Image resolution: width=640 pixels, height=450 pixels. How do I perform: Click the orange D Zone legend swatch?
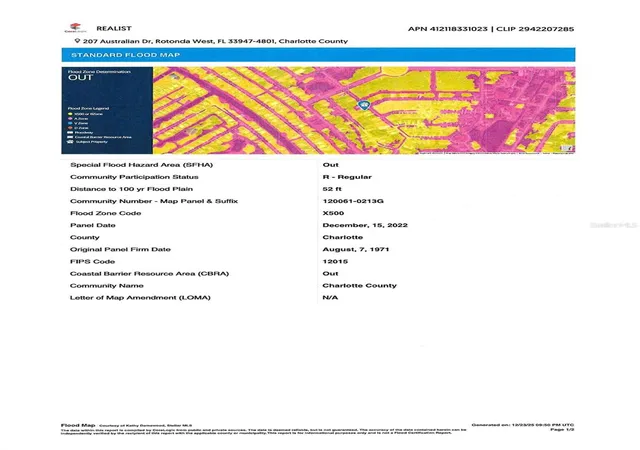(70, 128)
